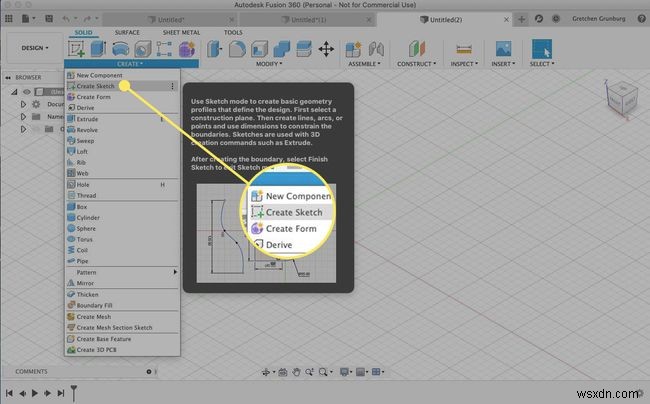Switch to the SURFACE tab
The height and width of the screenshot is (404, 650).
click(x=127, y=32)
